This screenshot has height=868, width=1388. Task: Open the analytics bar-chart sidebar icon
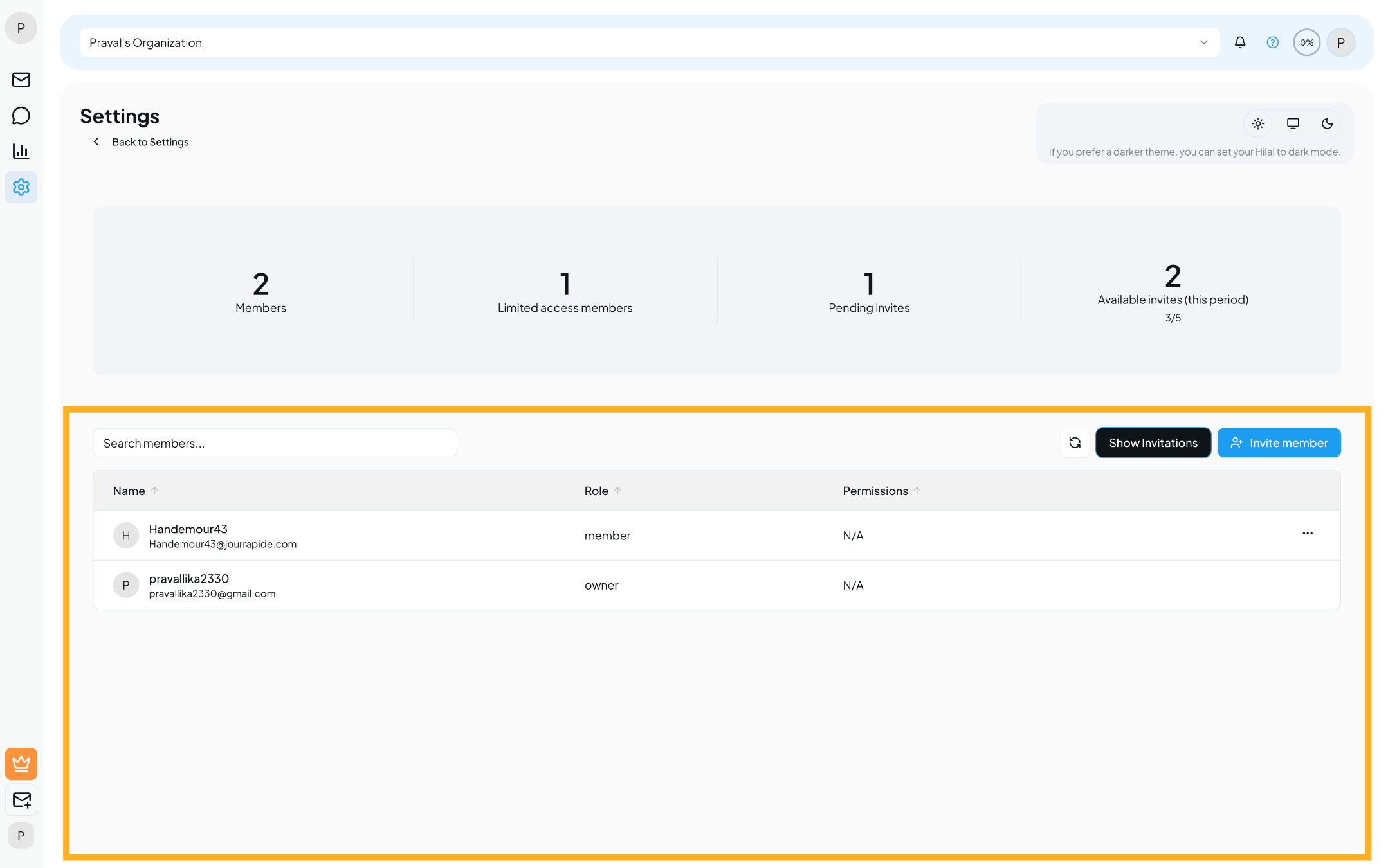click(x=21, y=151)
